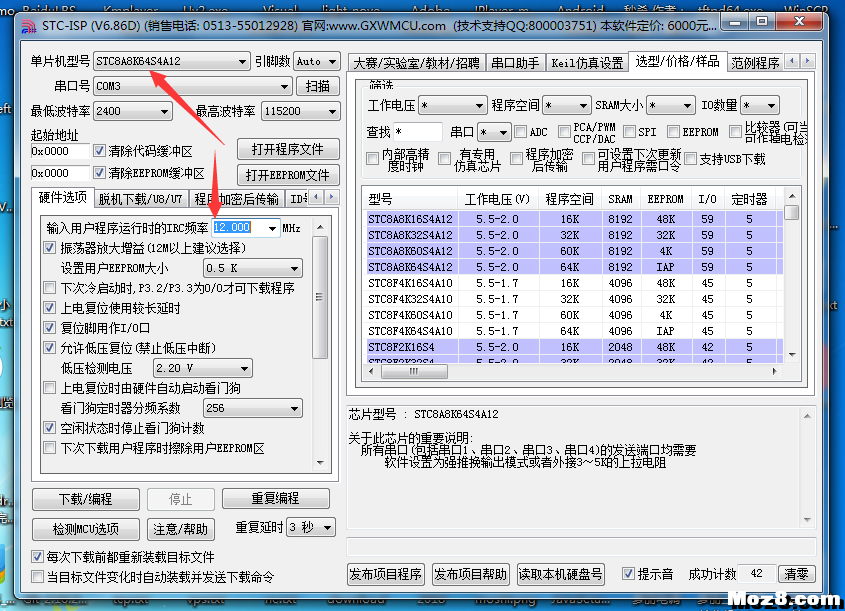The width and height of the screenshot is (845, 611).
Task: Click the chip table vertical scrollbar
Action: (792, 275)
